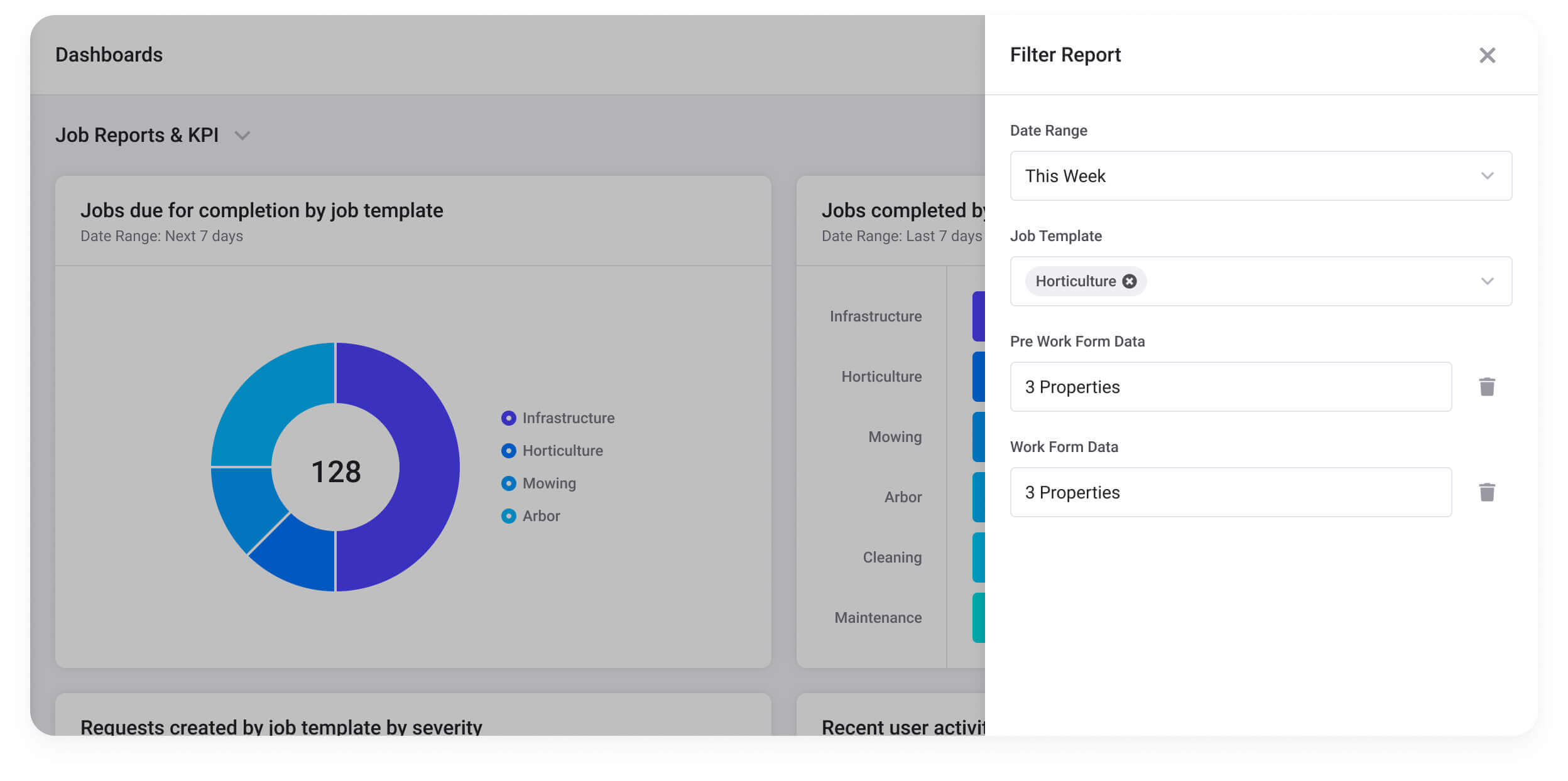This screenshot has width=1568, height=781.
Task: Delete the Pre Work Form Data filter
Action: pos(1487,387)
